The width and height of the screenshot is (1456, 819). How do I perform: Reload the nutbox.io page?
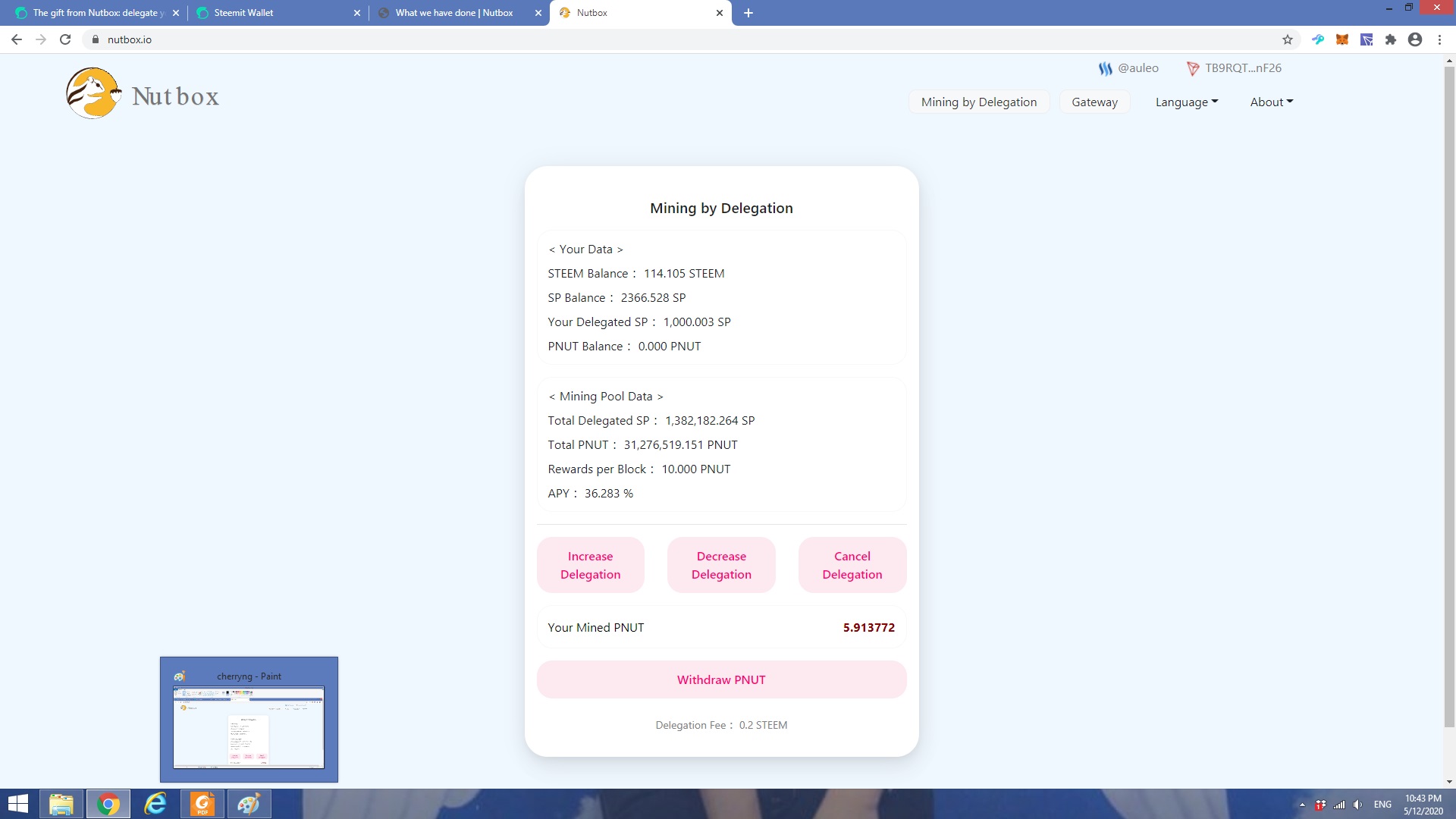click(65, 39)
